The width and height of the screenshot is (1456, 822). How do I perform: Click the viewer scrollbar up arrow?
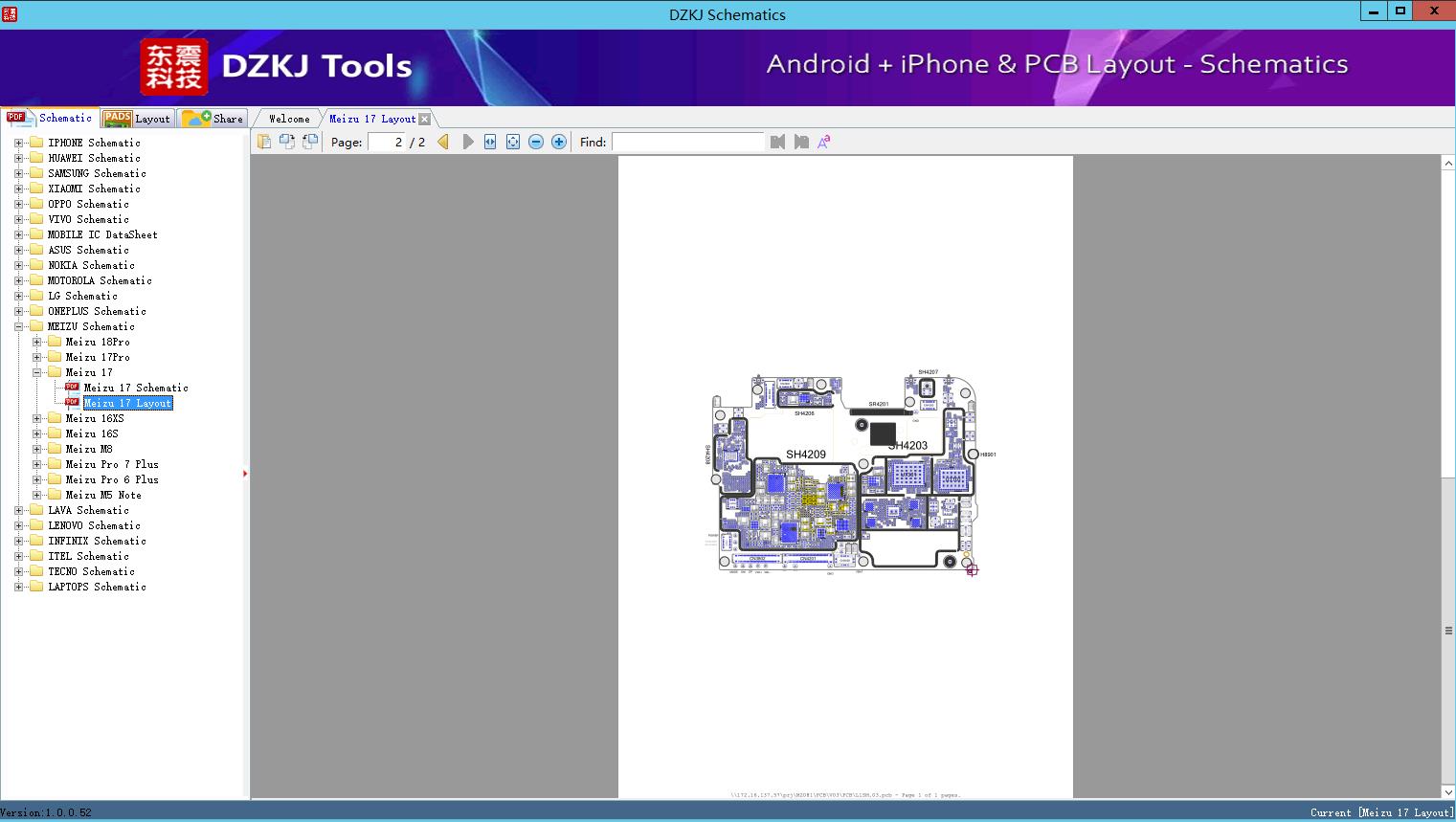(1448, 164)
